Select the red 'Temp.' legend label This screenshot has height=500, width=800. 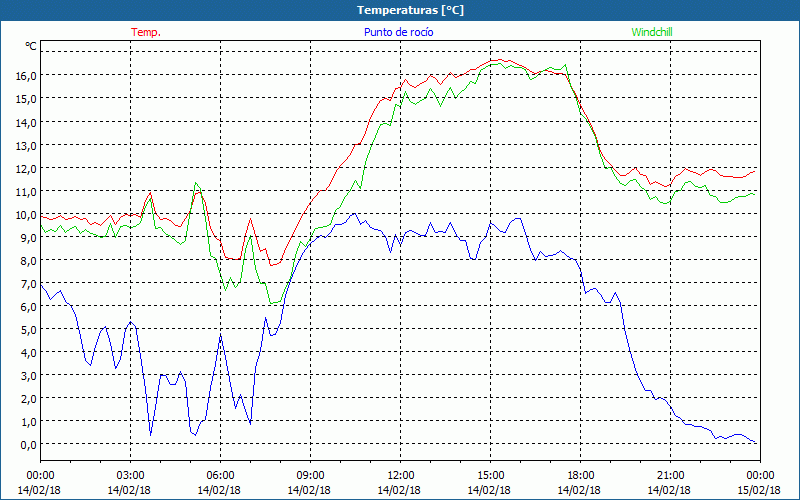click(x=146, y=32)
